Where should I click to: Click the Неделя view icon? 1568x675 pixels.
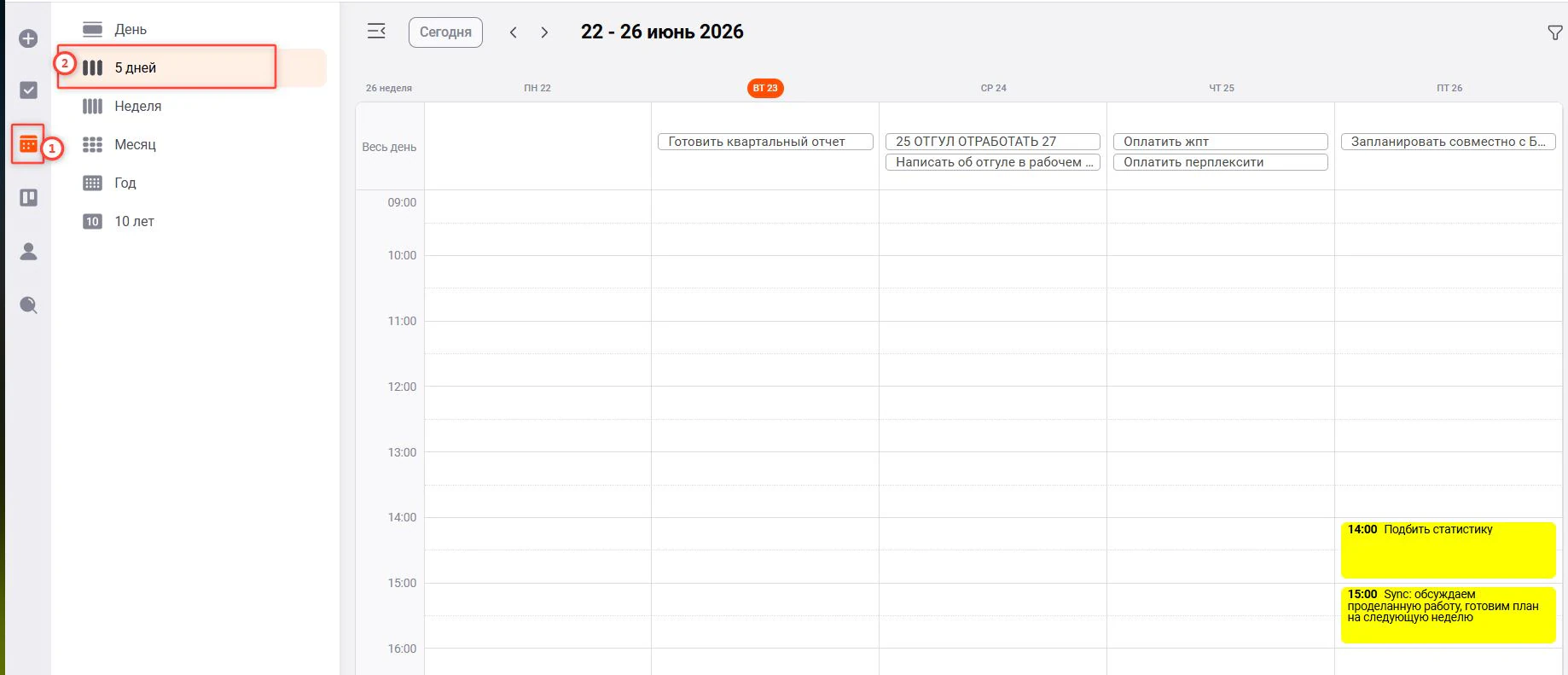click(x=92, y=106)
